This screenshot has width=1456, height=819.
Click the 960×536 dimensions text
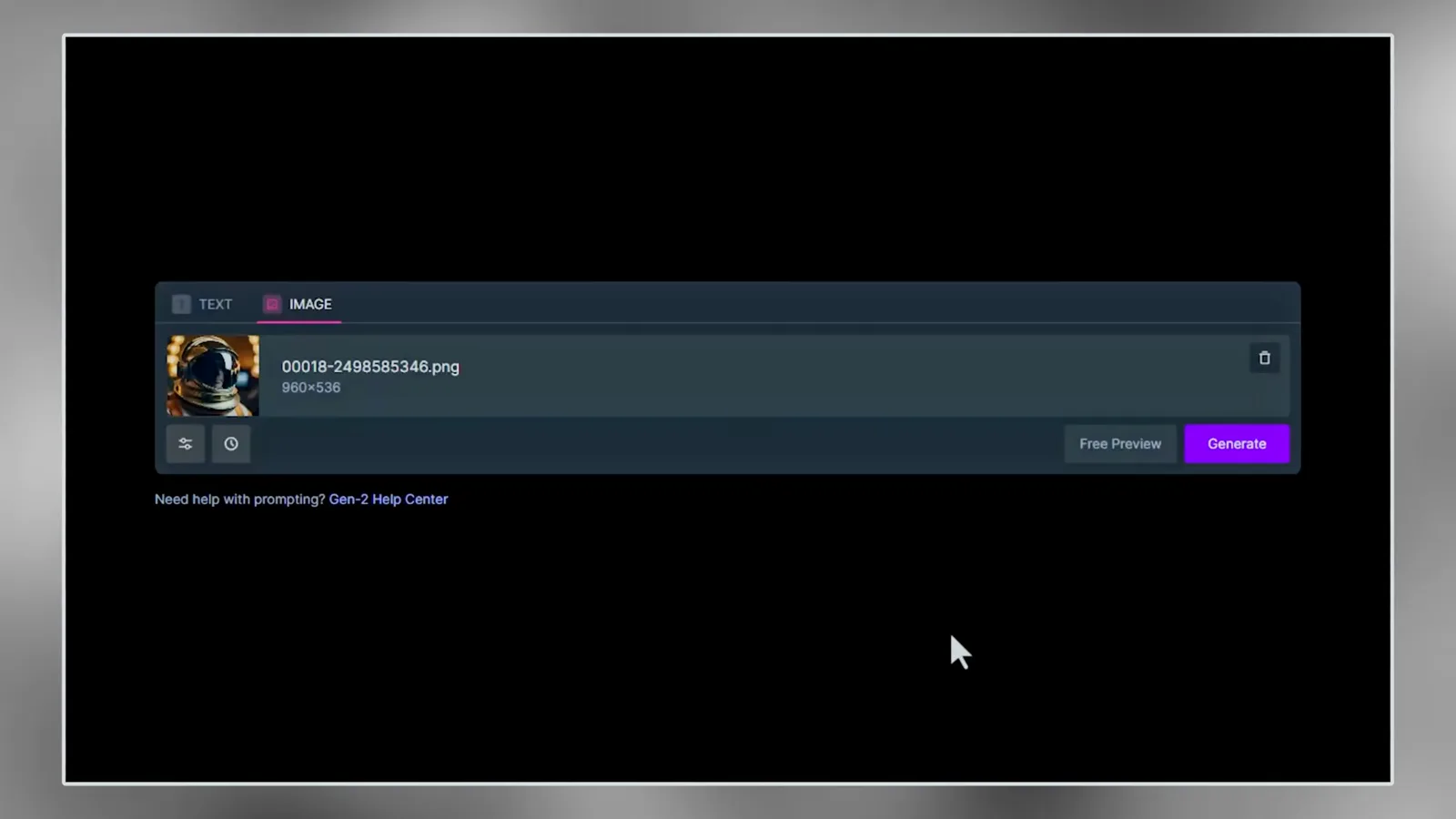coord(311,388)
